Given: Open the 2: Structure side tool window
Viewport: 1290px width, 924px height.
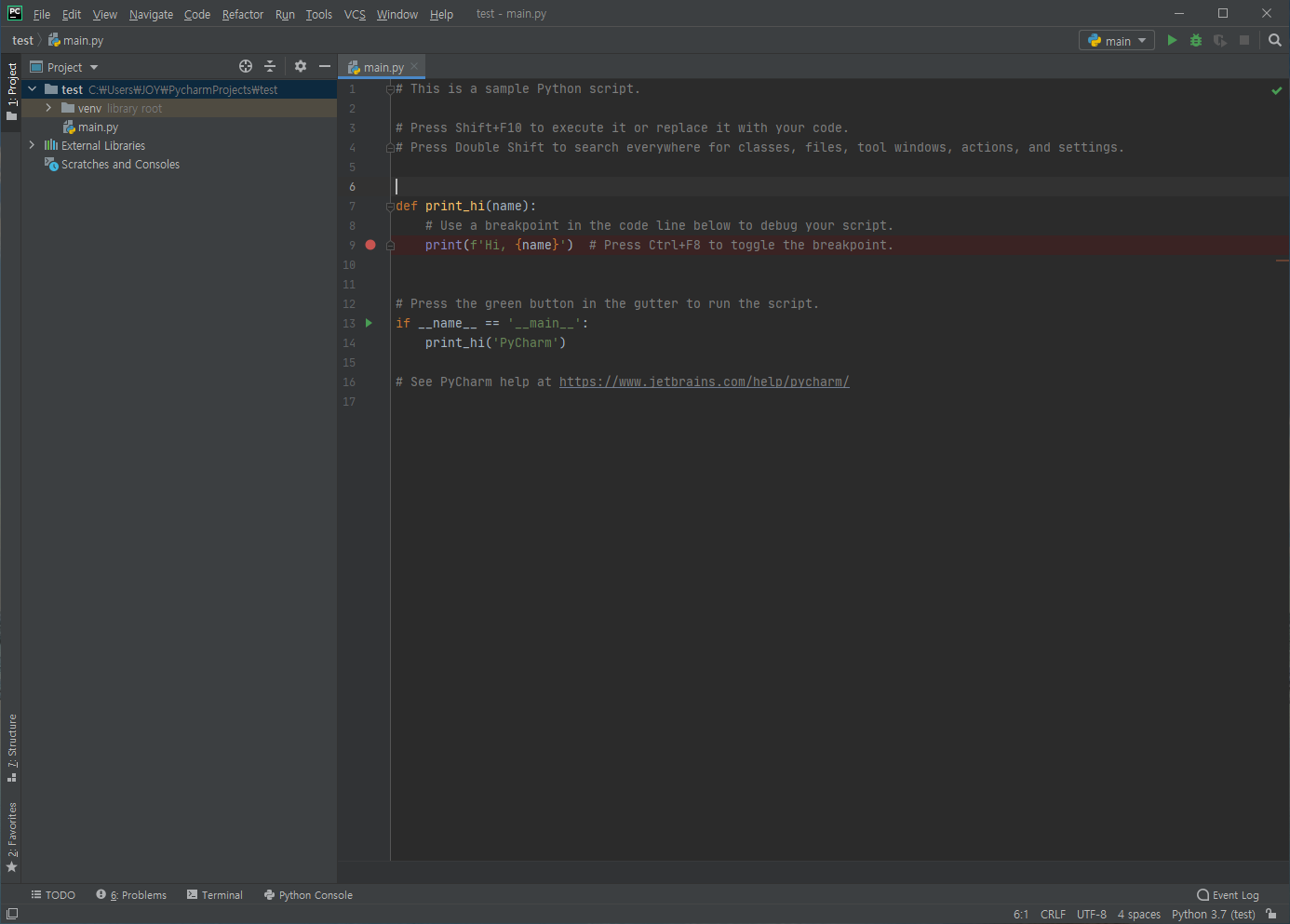Looking at the screenshot, I should coord(11,748).
